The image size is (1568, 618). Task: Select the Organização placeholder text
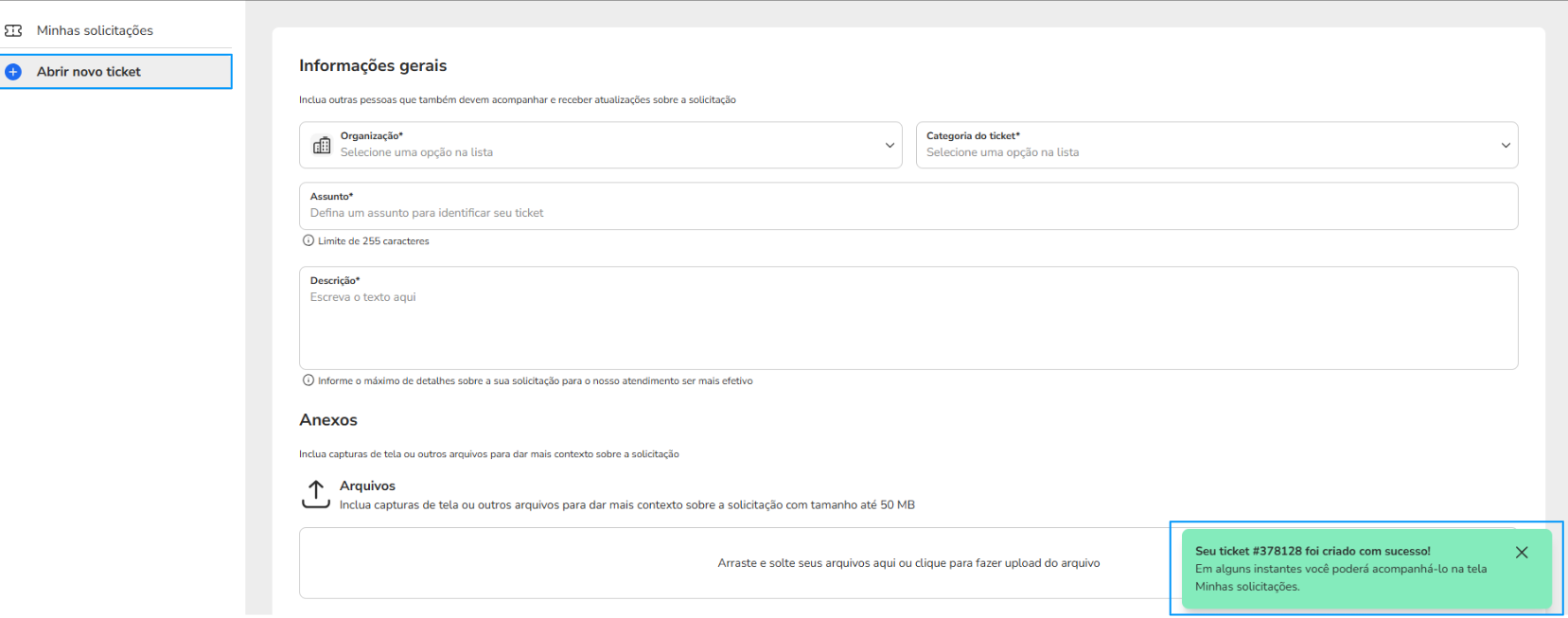click(x=416, y=152)
